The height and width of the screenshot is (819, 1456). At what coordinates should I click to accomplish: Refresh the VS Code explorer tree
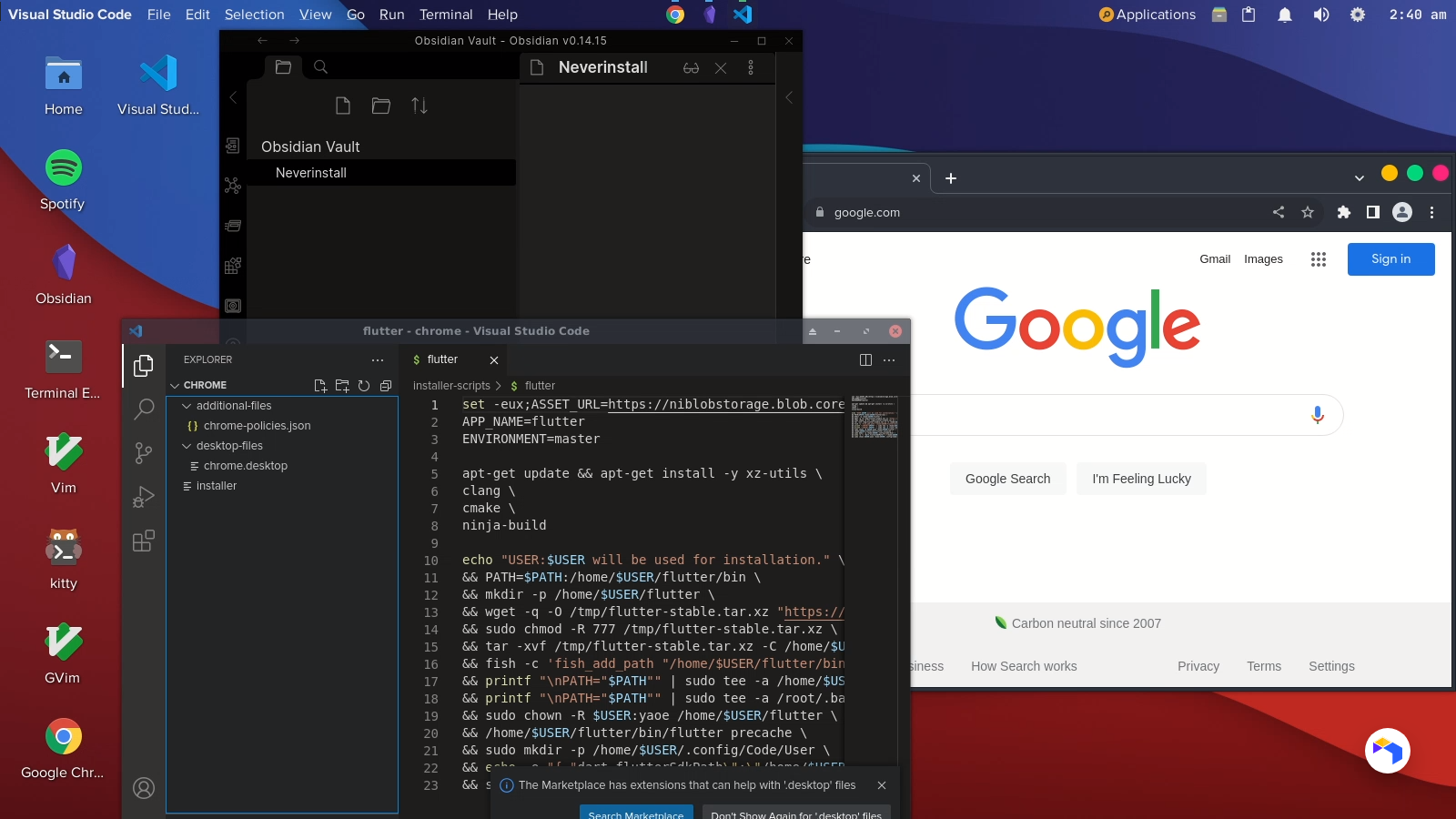tap(364, 386)
